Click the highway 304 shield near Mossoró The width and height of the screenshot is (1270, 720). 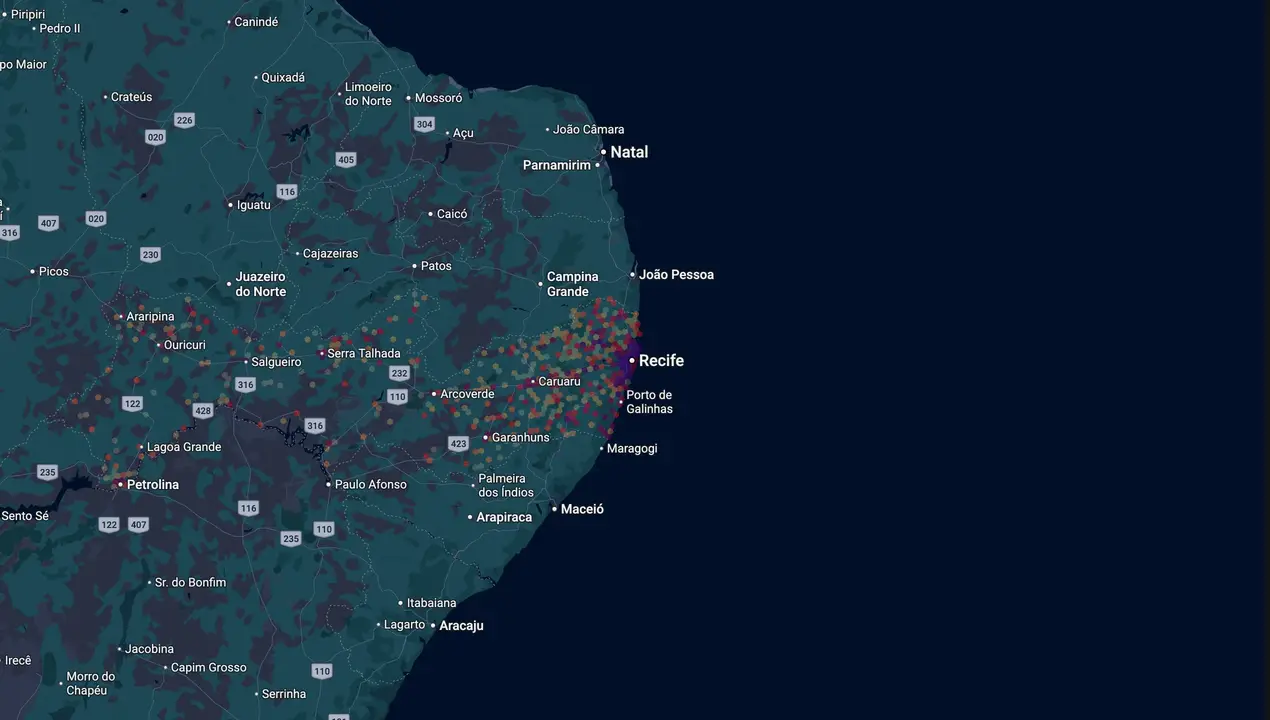(424, 124)
